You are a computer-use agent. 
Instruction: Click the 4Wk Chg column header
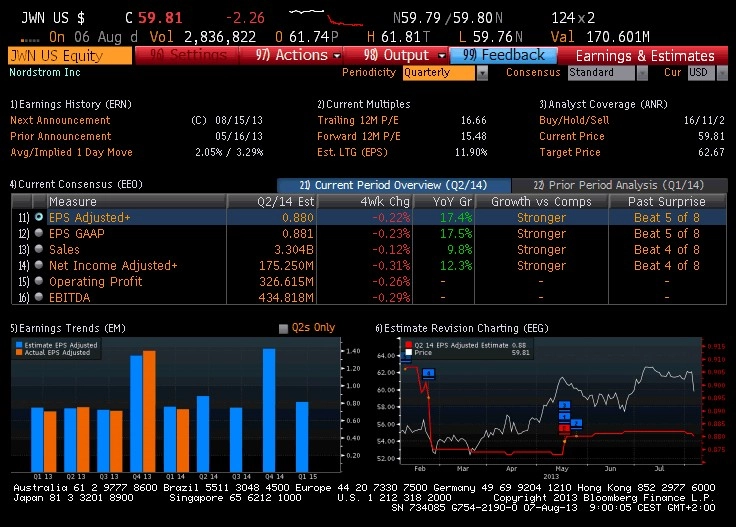[365, 201]
